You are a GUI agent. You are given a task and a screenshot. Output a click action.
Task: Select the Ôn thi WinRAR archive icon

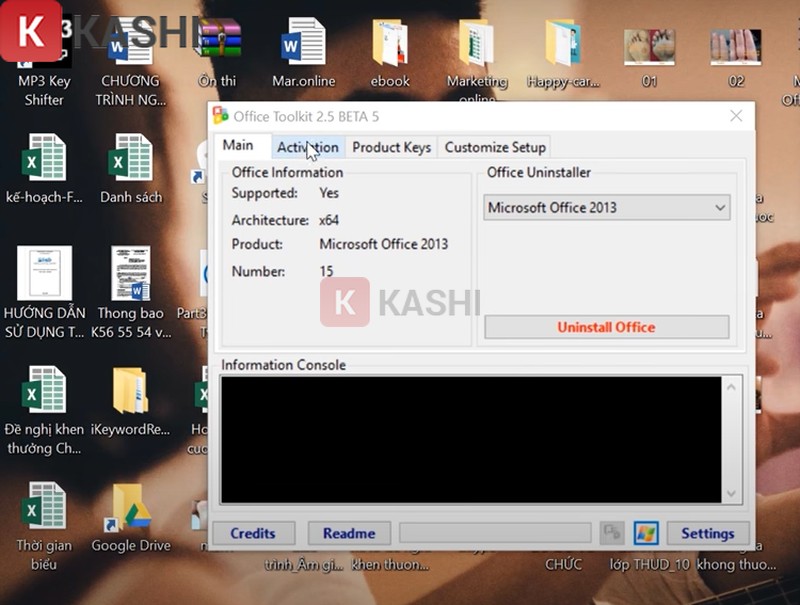[217, 42]
